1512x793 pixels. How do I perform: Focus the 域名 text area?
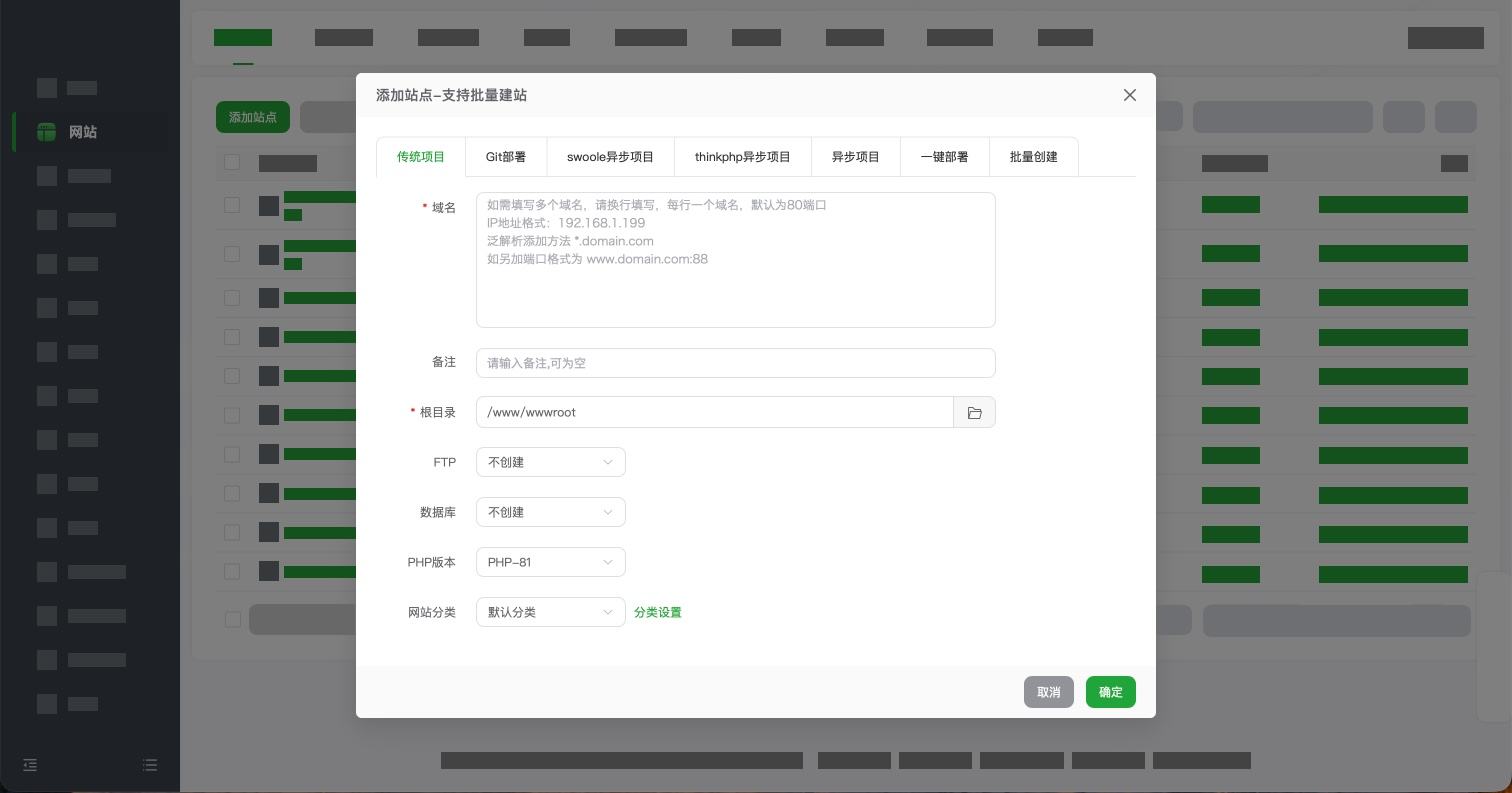(x=736, y=260)
